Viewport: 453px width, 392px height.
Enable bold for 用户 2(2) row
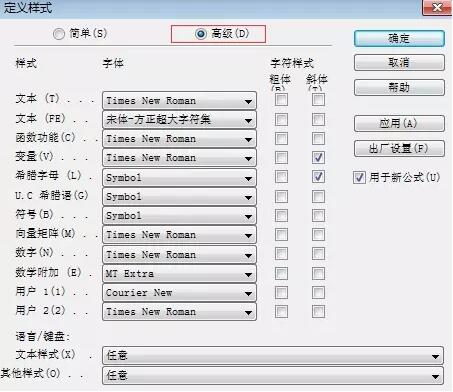(281, 312)
